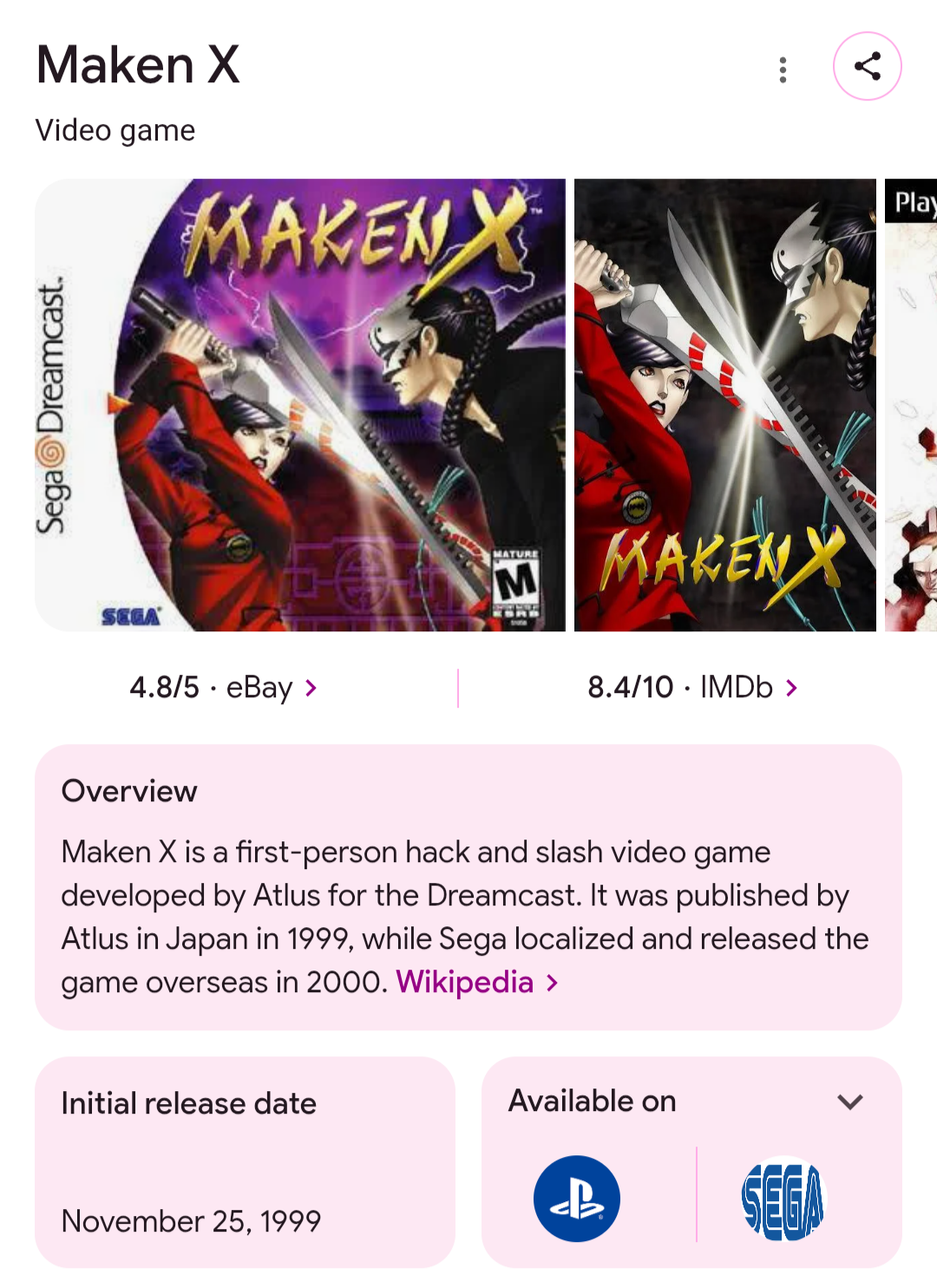The height and width of the screenshot is (1288, 937).
Task: Click the arrow after the Wikipedia link
Action: pyautogui.click(x=552, y=983)
